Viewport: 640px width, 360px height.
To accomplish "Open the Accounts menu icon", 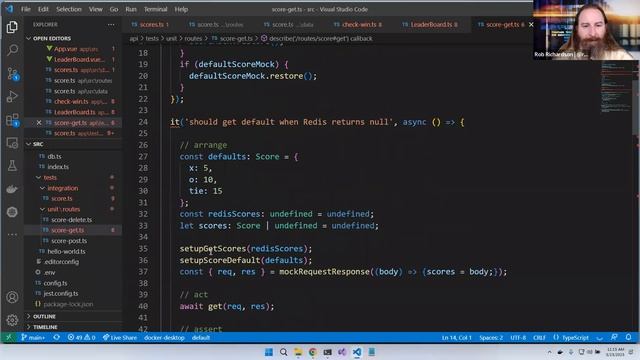I will click(x=12, y=297).
